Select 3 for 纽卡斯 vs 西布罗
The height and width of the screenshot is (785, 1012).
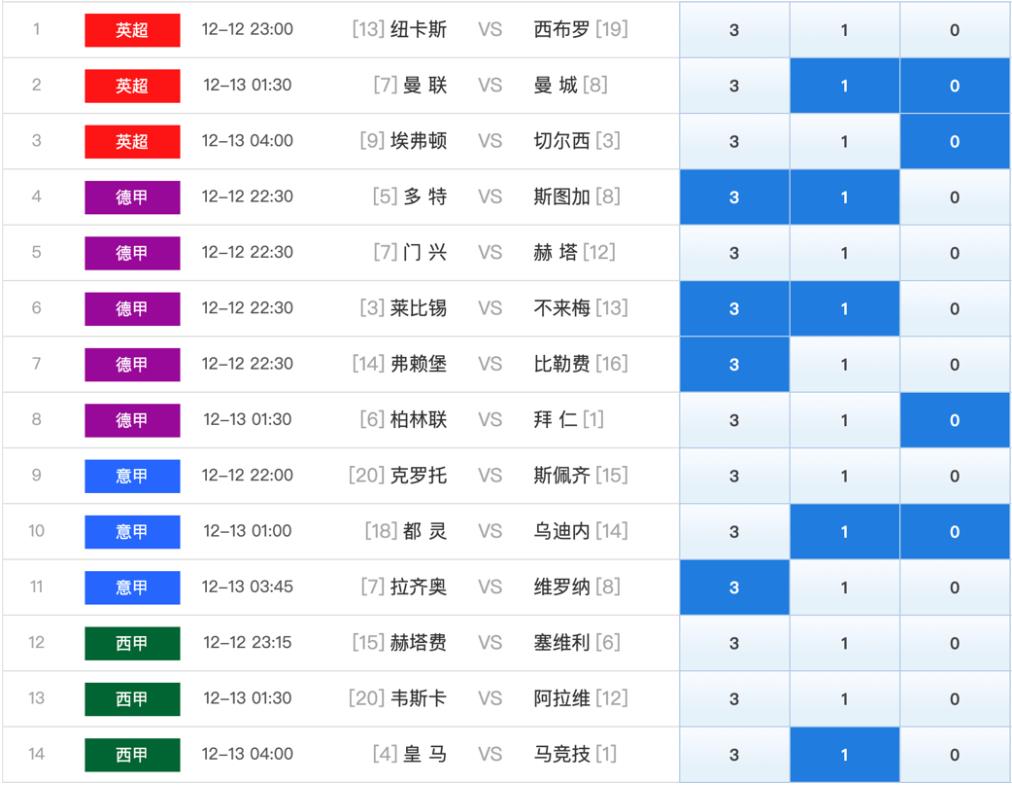pyautogui.click(x=734, y=30)
